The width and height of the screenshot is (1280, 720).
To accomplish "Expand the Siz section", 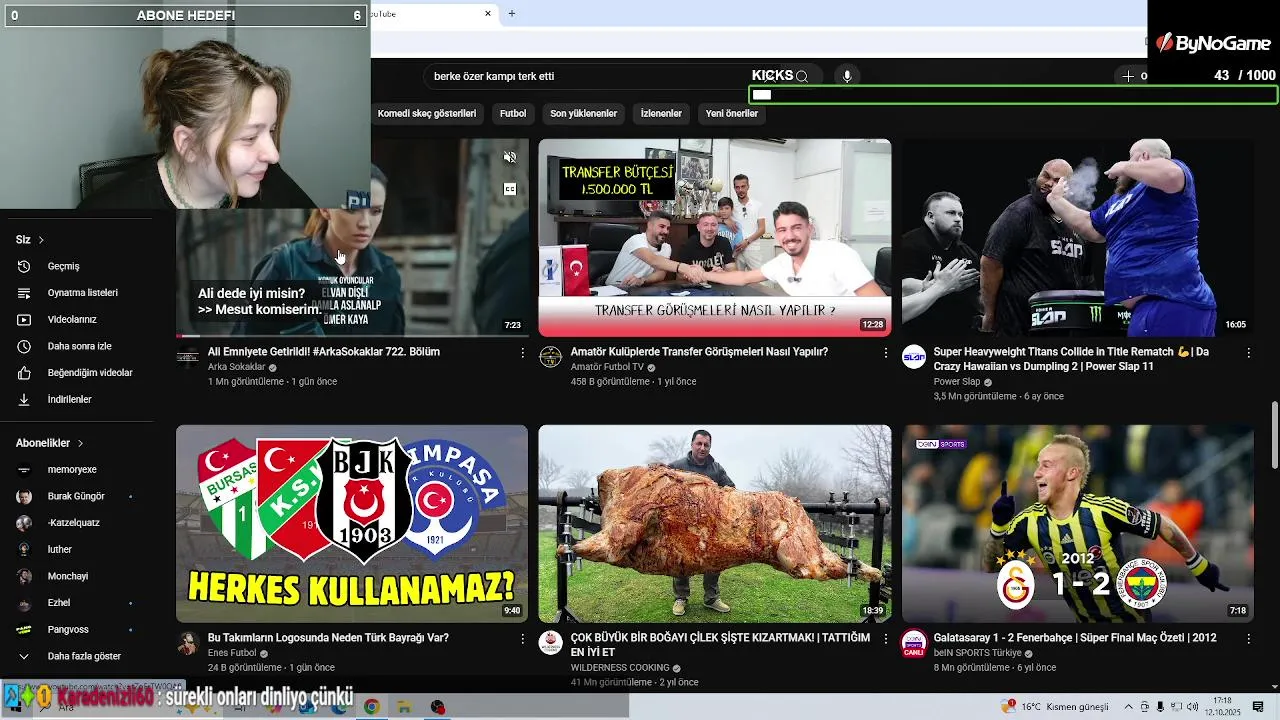I will pos(30,240).
